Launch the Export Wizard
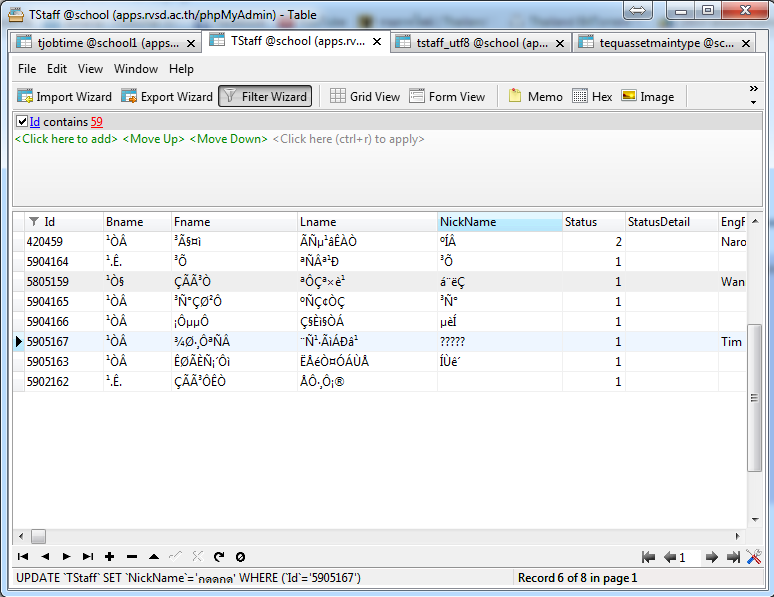Screen dimensions: 774x597 pyautogui.click(x=167, y=97)
